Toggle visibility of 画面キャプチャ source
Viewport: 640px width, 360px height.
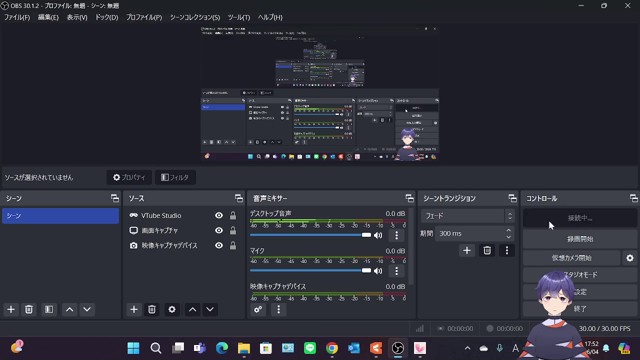[219, 231]
